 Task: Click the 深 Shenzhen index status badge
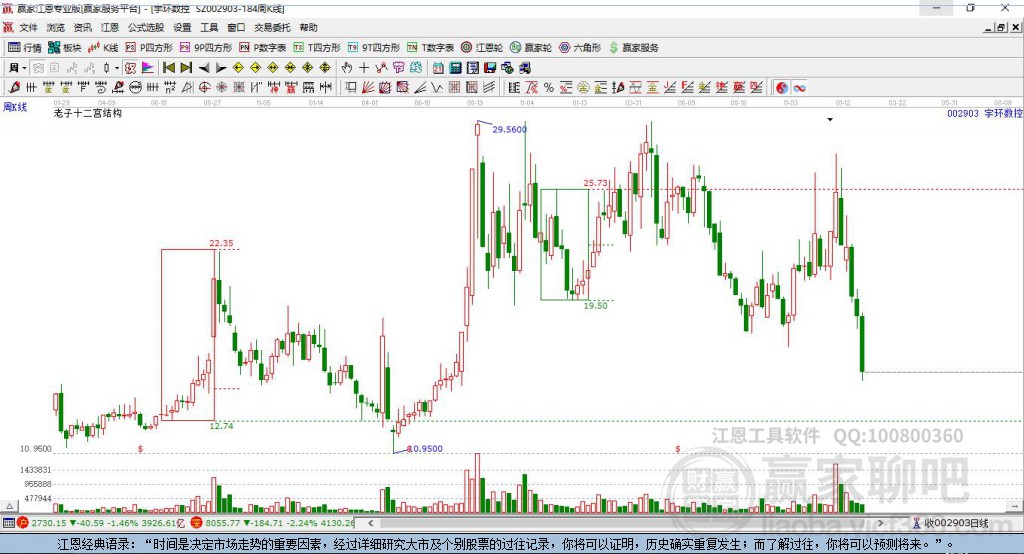(x=197, y=523)
